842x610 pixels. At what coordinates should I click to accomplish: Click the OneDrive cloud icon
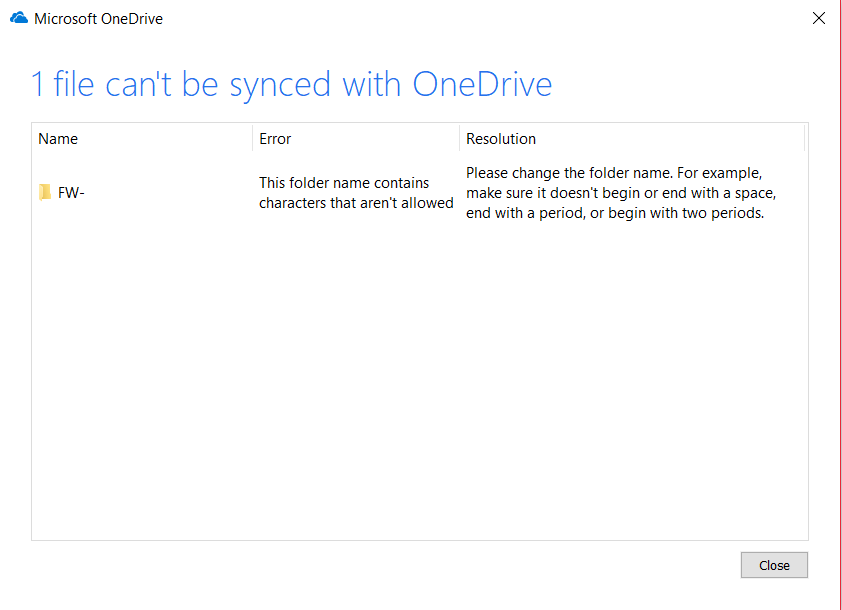(19, 18)
